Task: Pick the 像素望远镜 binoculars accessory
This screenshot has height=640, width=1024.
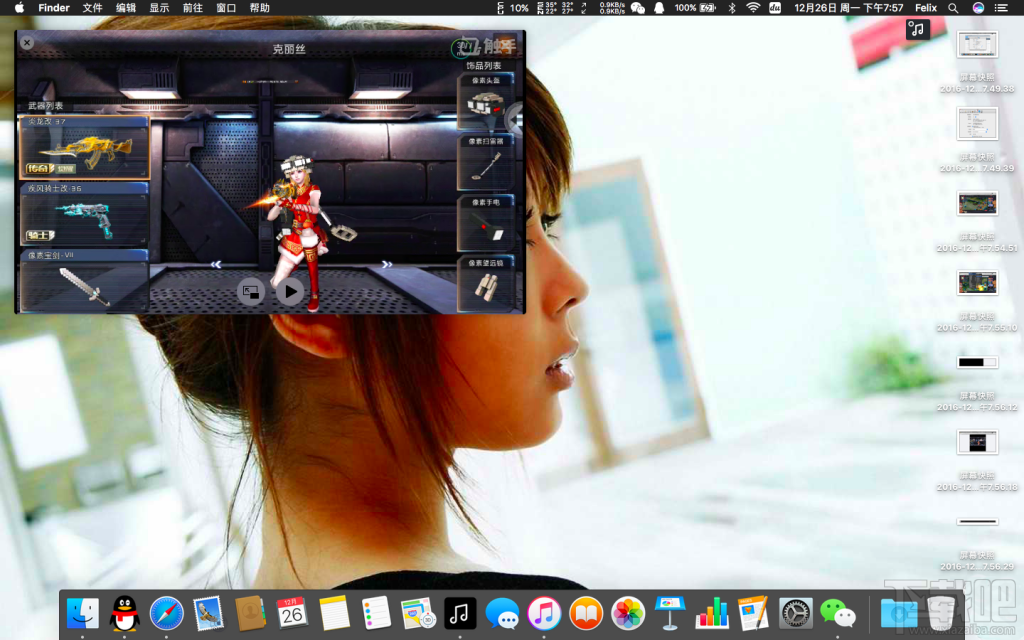Action: (x=486, y=287)
